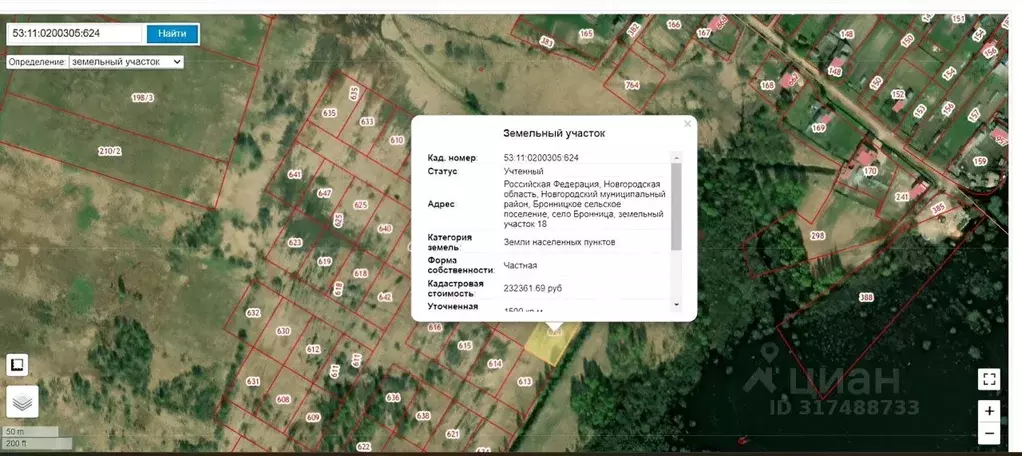Screen dimensions: 1022x456
Task: Select parcel label 622 on map
Action: pos(364,447)
